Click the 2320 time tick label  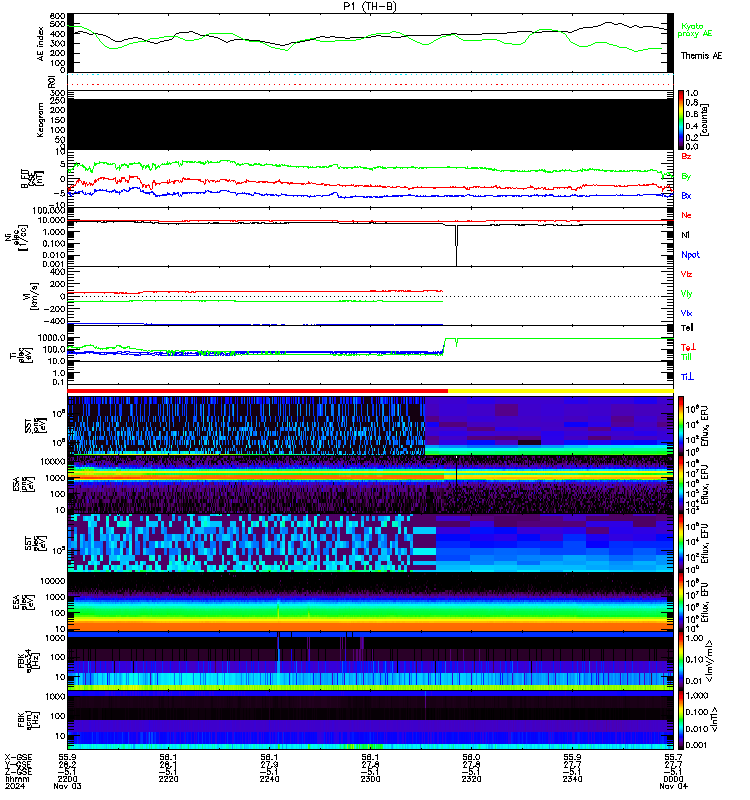[471, 779]
